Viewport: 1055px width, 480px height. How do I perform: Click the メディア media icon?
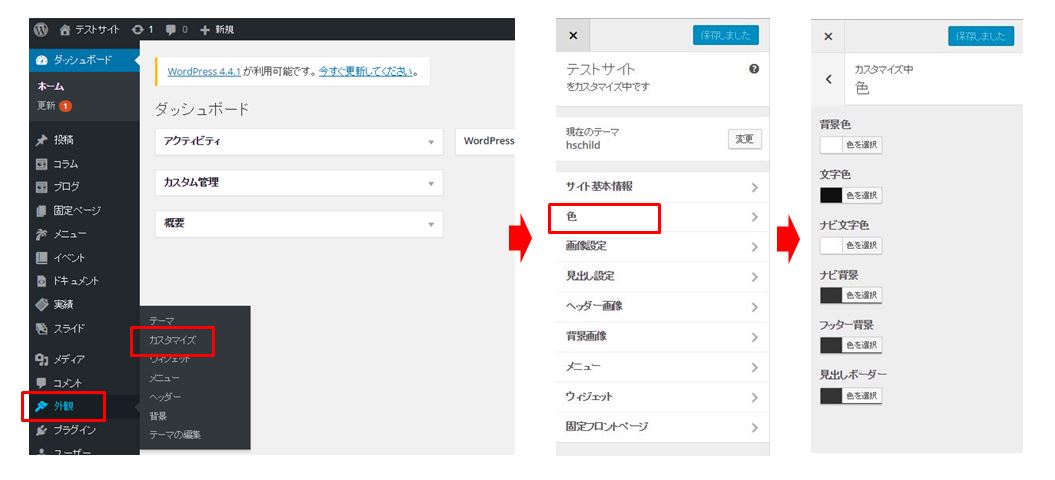(x=42, y=359)
